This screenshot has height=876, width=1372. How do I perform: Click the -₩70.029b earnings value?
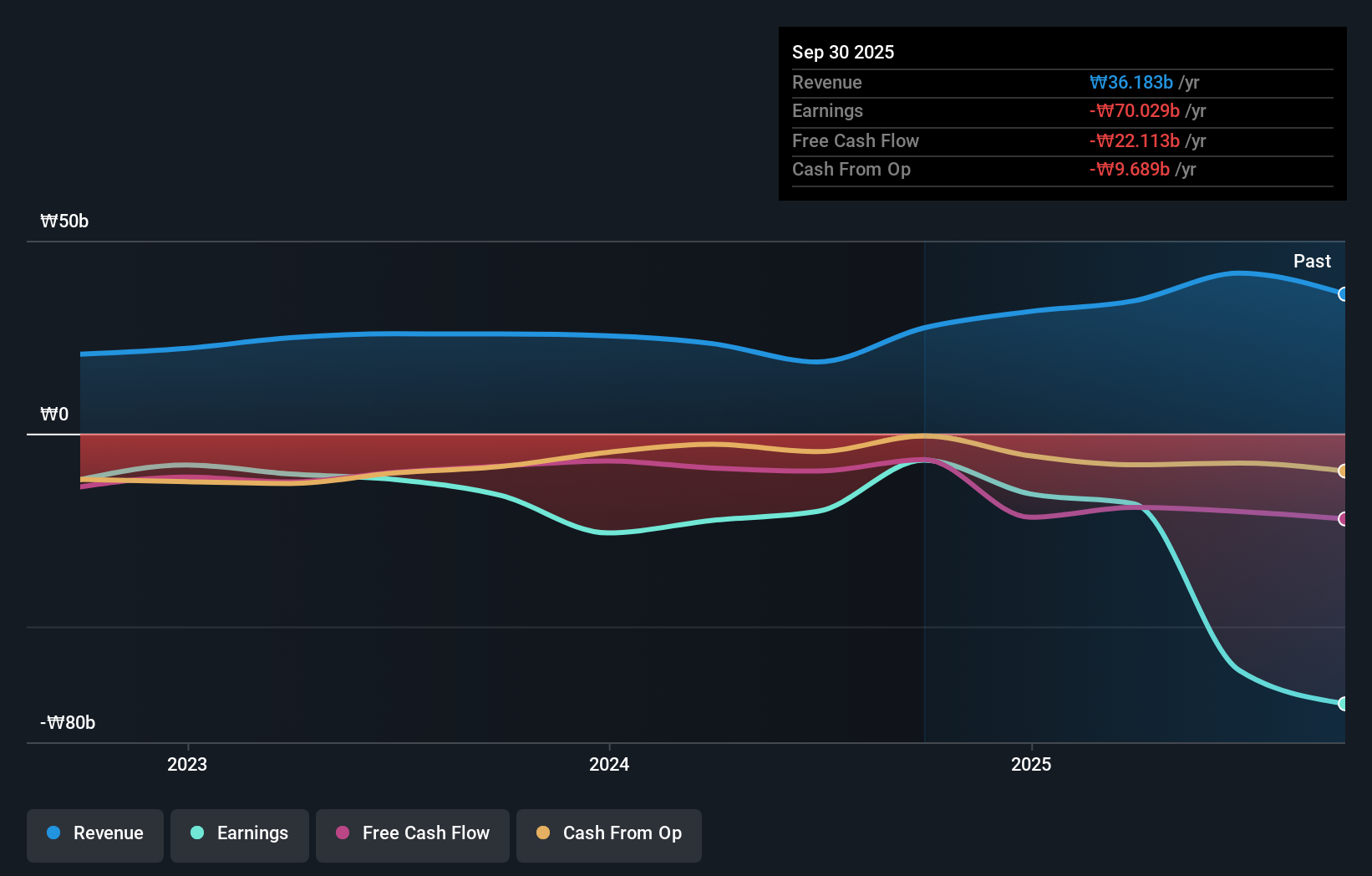[1135, 110]
